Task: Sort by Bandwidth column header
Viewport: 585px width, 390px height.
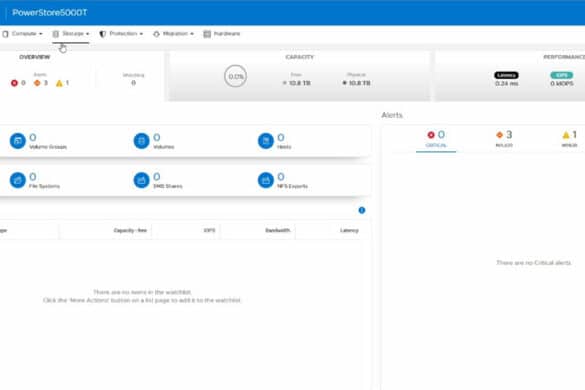Action: click(278, 230)
